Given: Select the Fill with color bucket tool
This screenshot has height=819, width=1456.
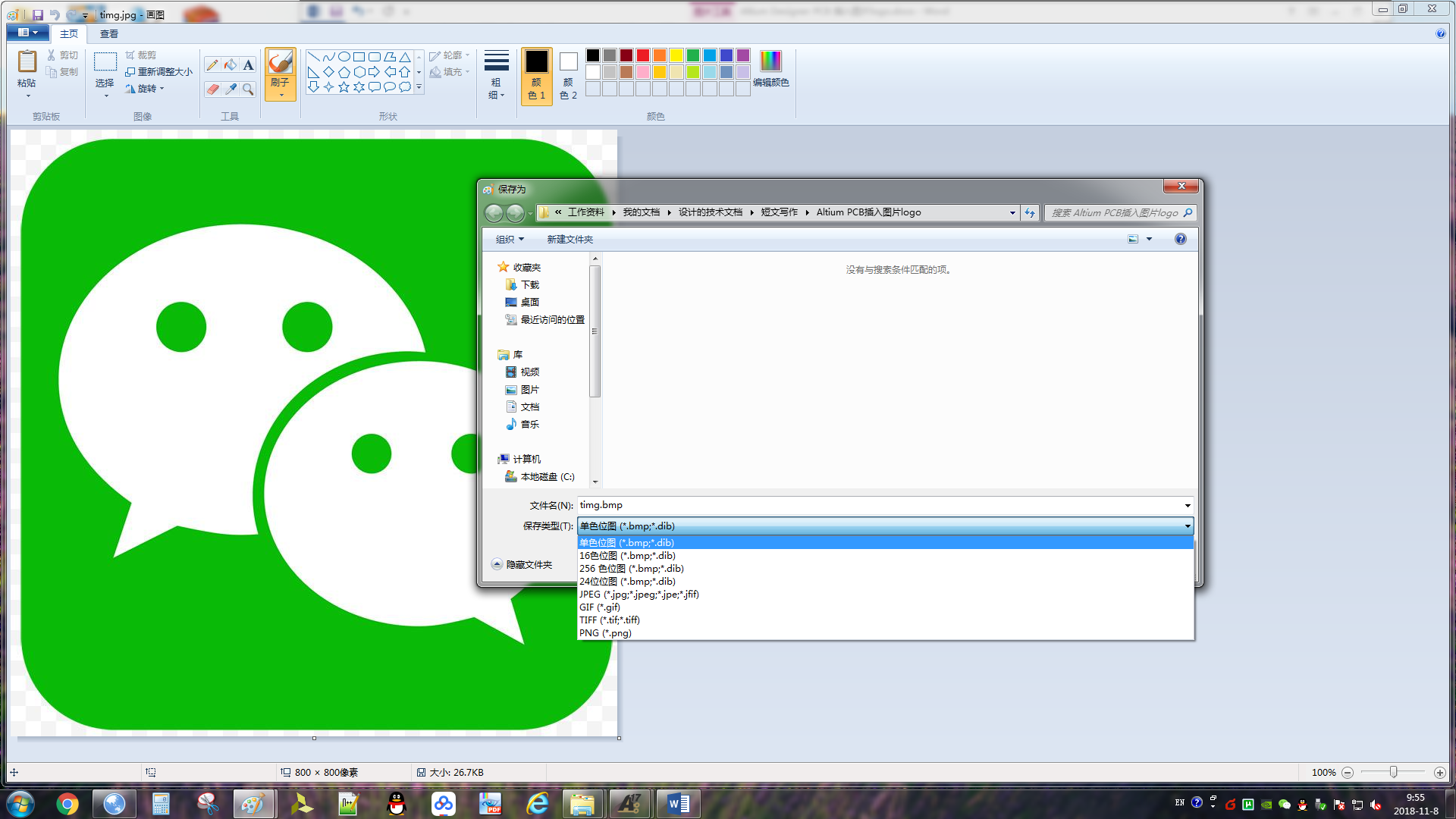Looking at the screenshot, I should click(x=231, y=65).
